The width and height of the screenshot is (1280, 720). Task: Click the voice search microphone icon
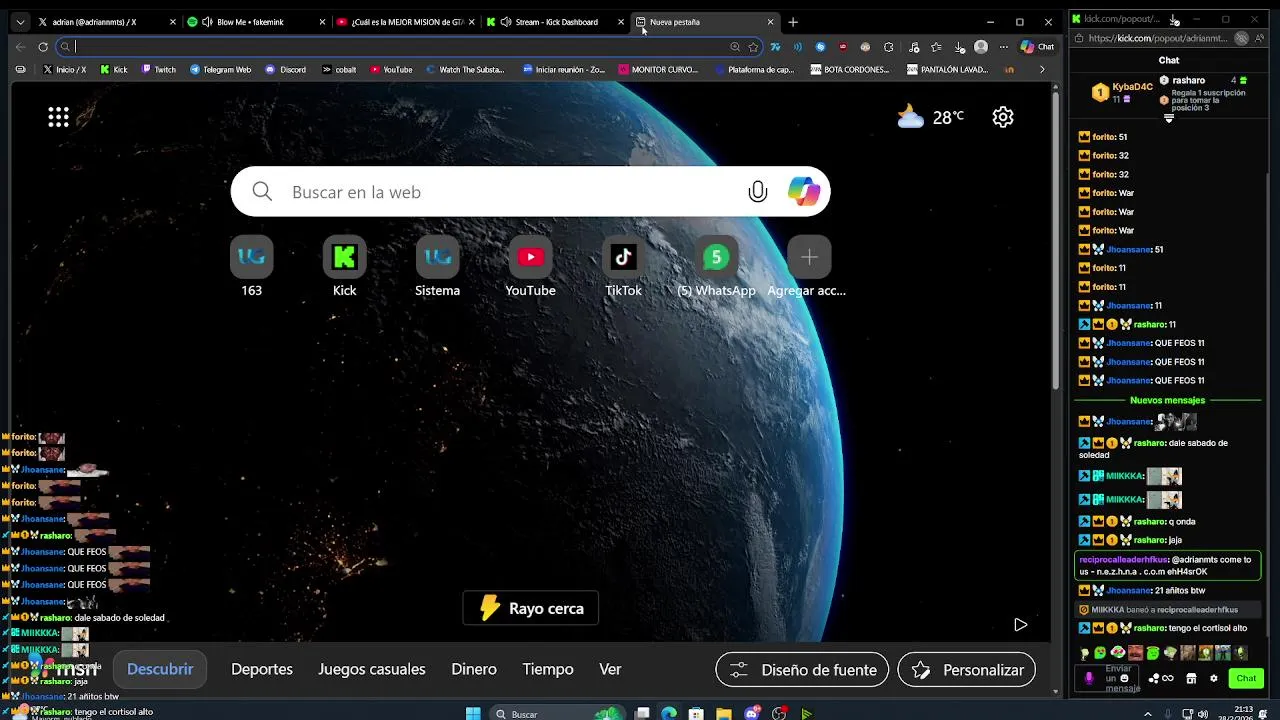(x=758, y=192)
